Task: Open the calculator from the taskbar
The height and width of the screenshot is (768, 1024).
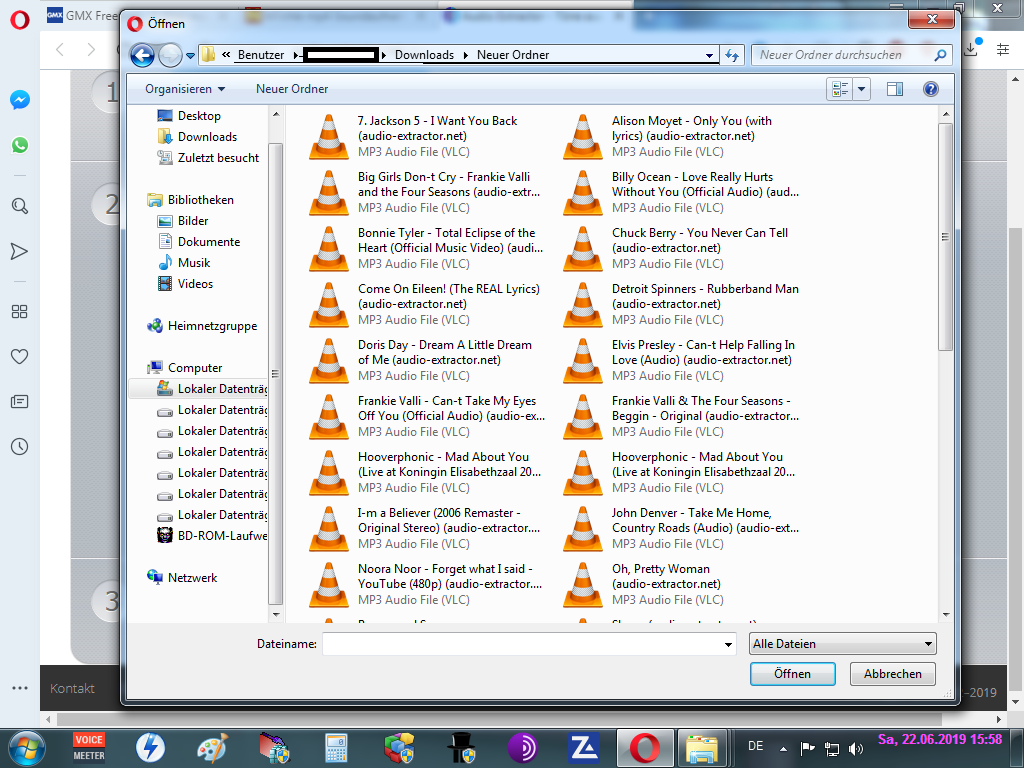Action: (x=336, y=748)
